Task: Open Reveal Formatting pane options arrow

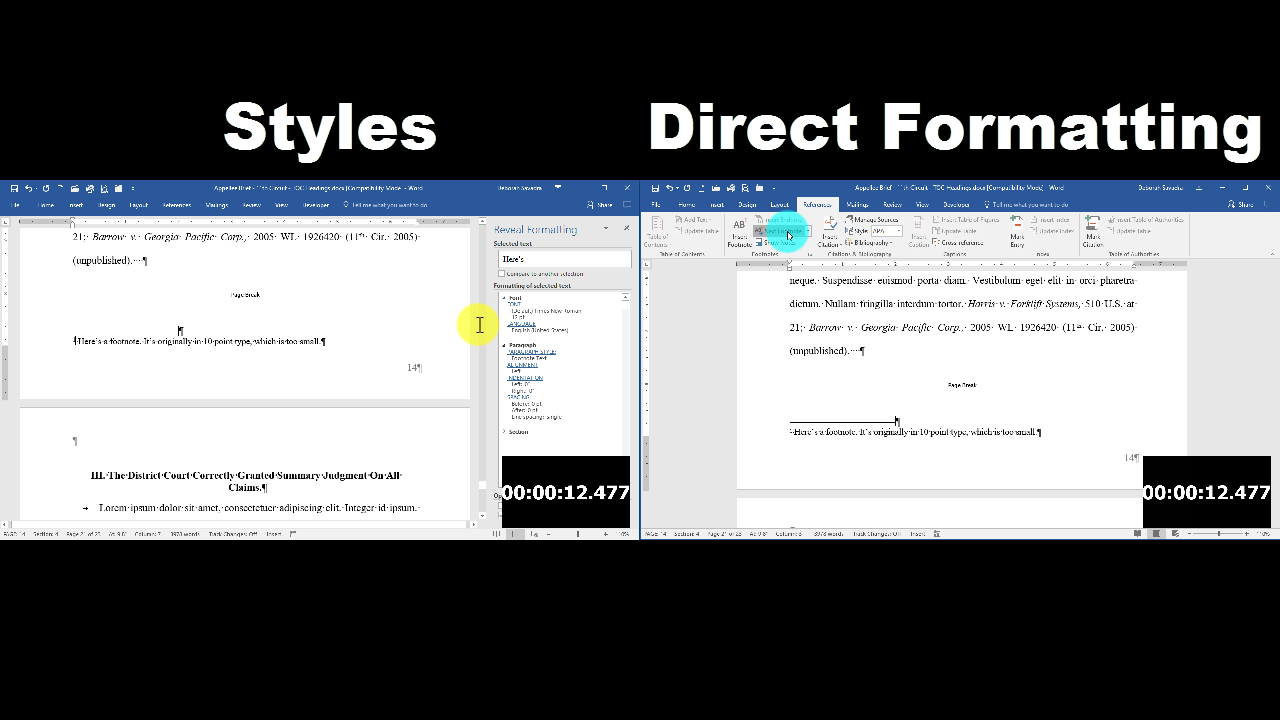Action: click(x=605, y=228)
